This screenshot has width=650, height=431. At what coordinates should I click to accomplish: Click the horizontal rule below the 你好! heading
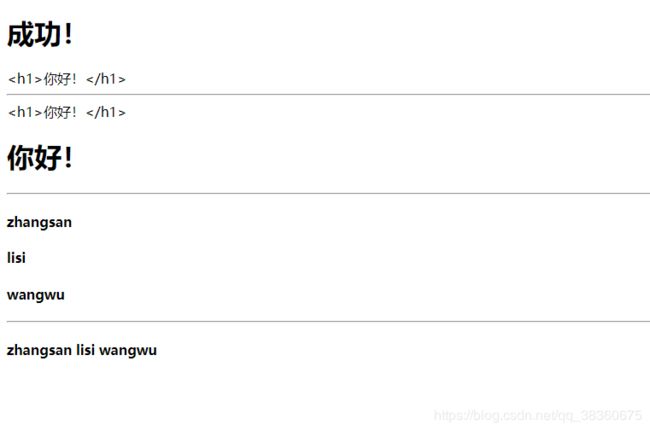coord(328,193)
